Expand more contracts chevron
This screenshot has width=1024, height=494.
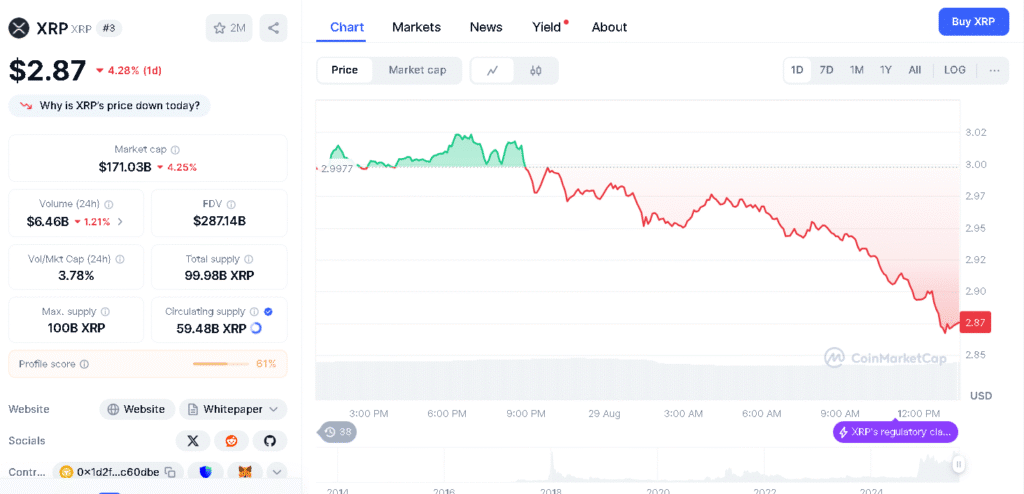pyautogui.click(x=276, y=472)
